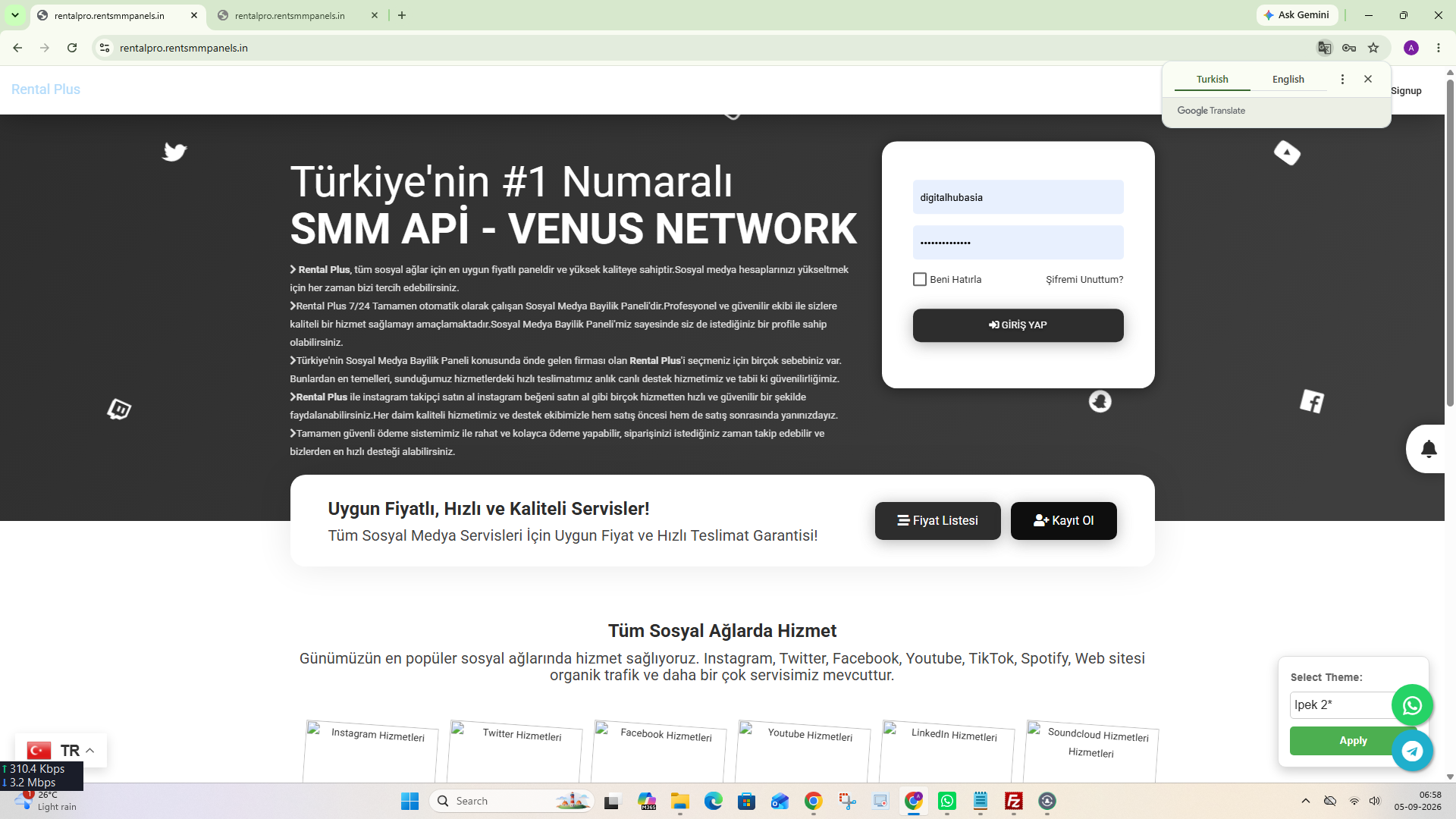The image size is (1456, 819).
Task: Click the address bar URL
Action: point(184,48)
